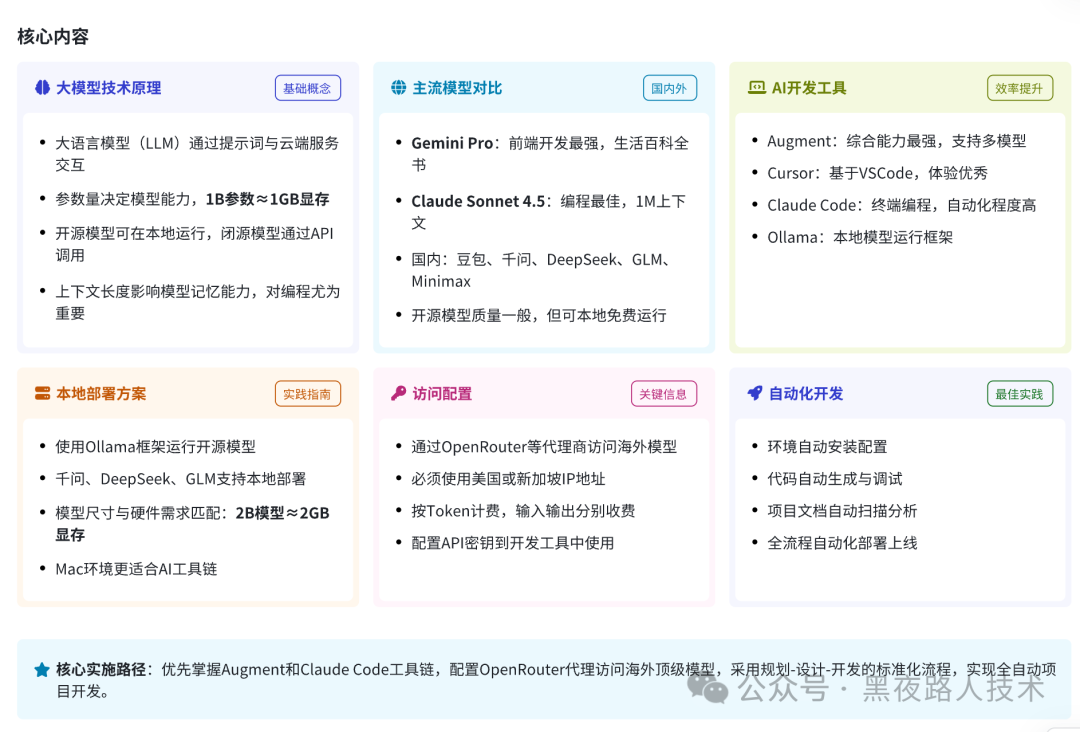Viewport: 1080px width, 732px height.
Task: Click the bold text 2B模型≈2GB显存
Action: point(192,523)
